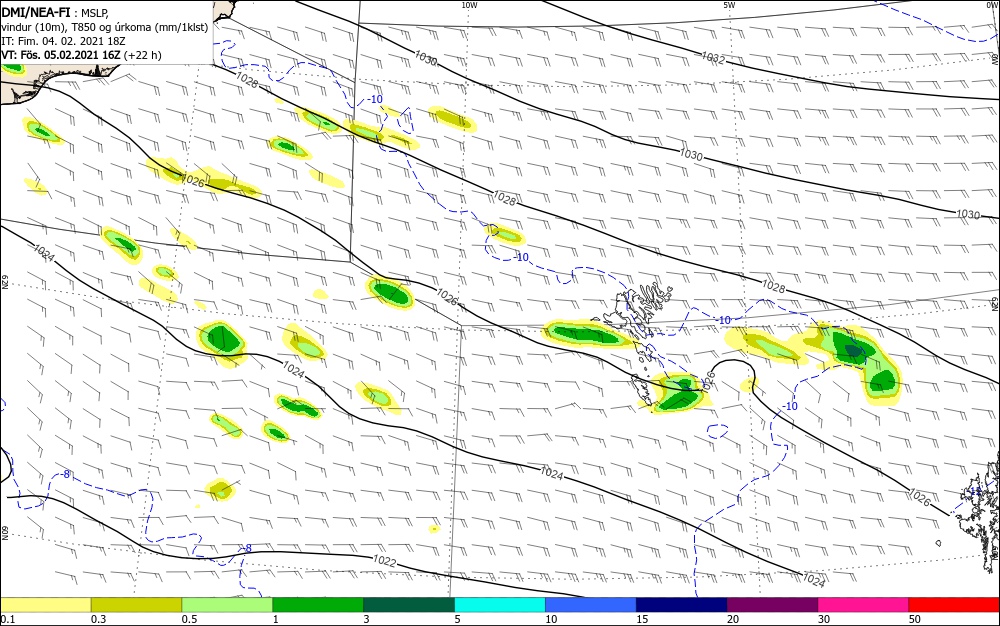Select the light green 0.5 legend band

pyautogui.click(x=227, y=605)
